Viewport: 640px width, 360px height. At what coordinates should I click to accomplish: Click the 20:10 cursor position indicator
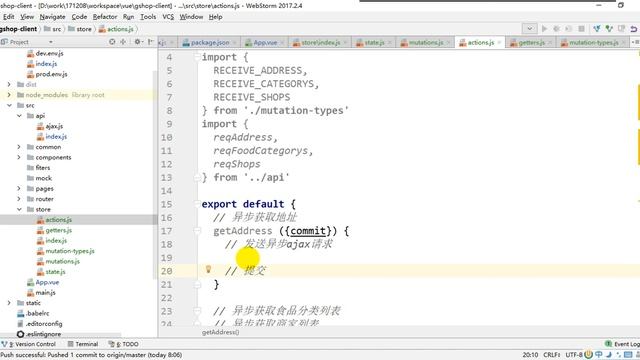click(530, 355)
